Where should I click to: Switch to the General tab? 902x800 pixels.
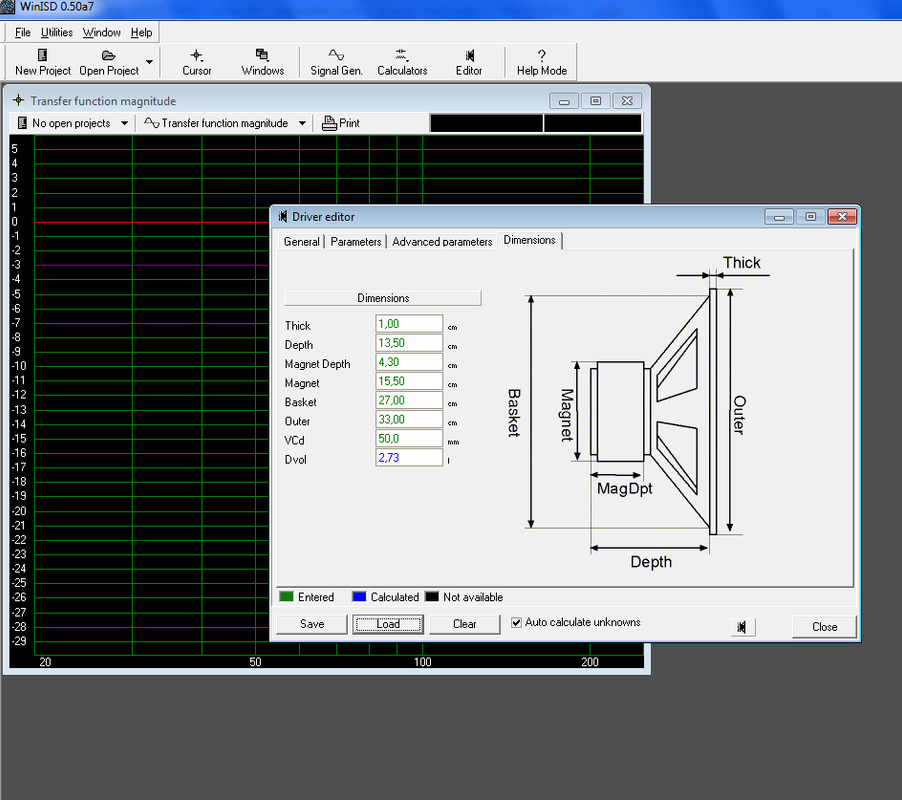(x=301, y=242)
